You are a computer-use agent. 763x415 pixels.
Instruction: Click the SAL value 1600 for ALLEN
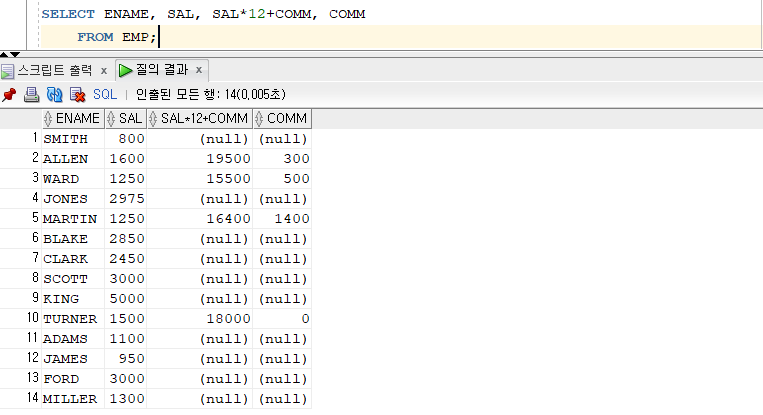[x=126, y=159]
